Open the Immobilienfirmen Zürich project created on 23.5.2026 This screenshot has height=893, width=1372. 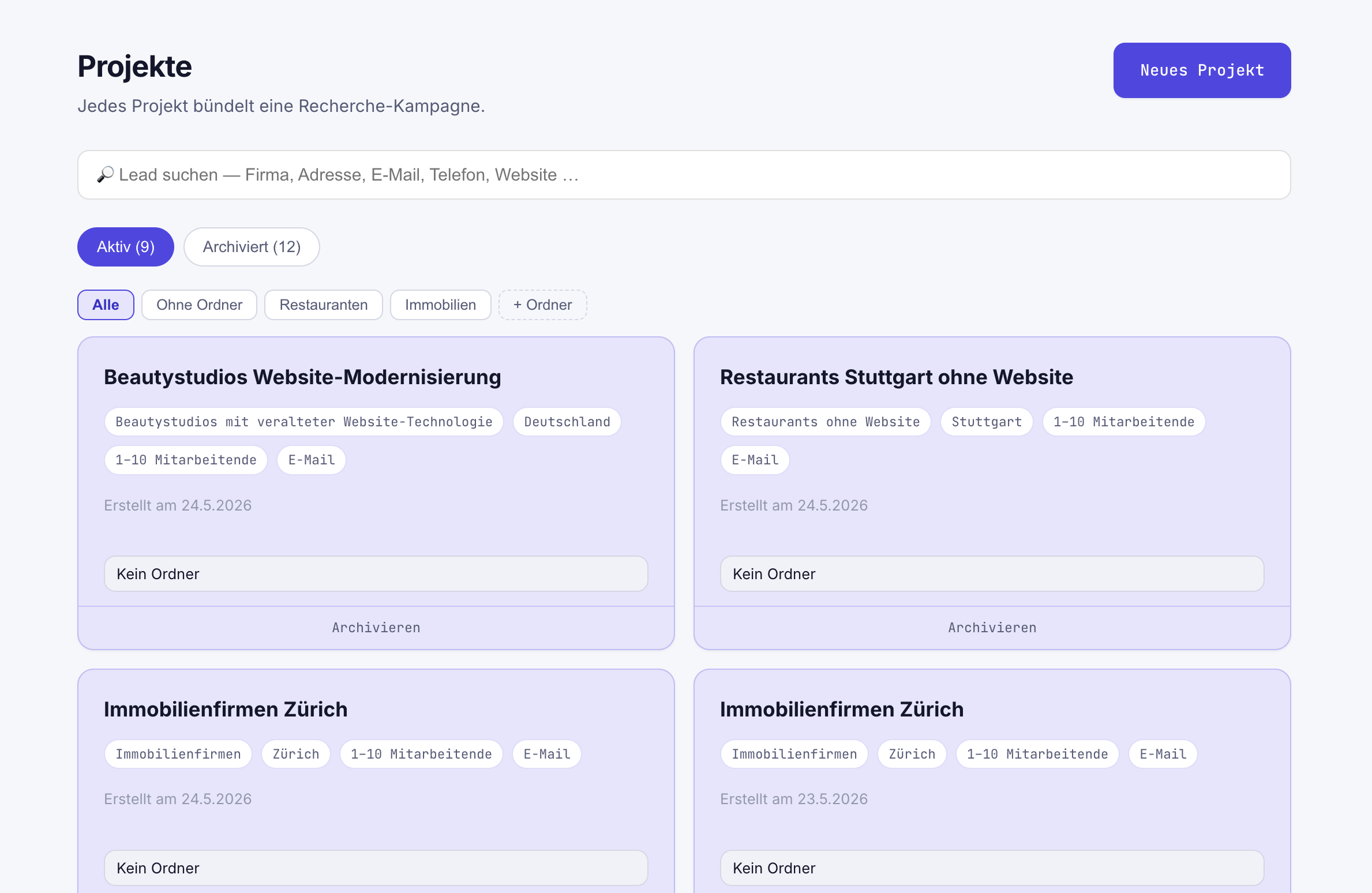(x=842, y=709)
